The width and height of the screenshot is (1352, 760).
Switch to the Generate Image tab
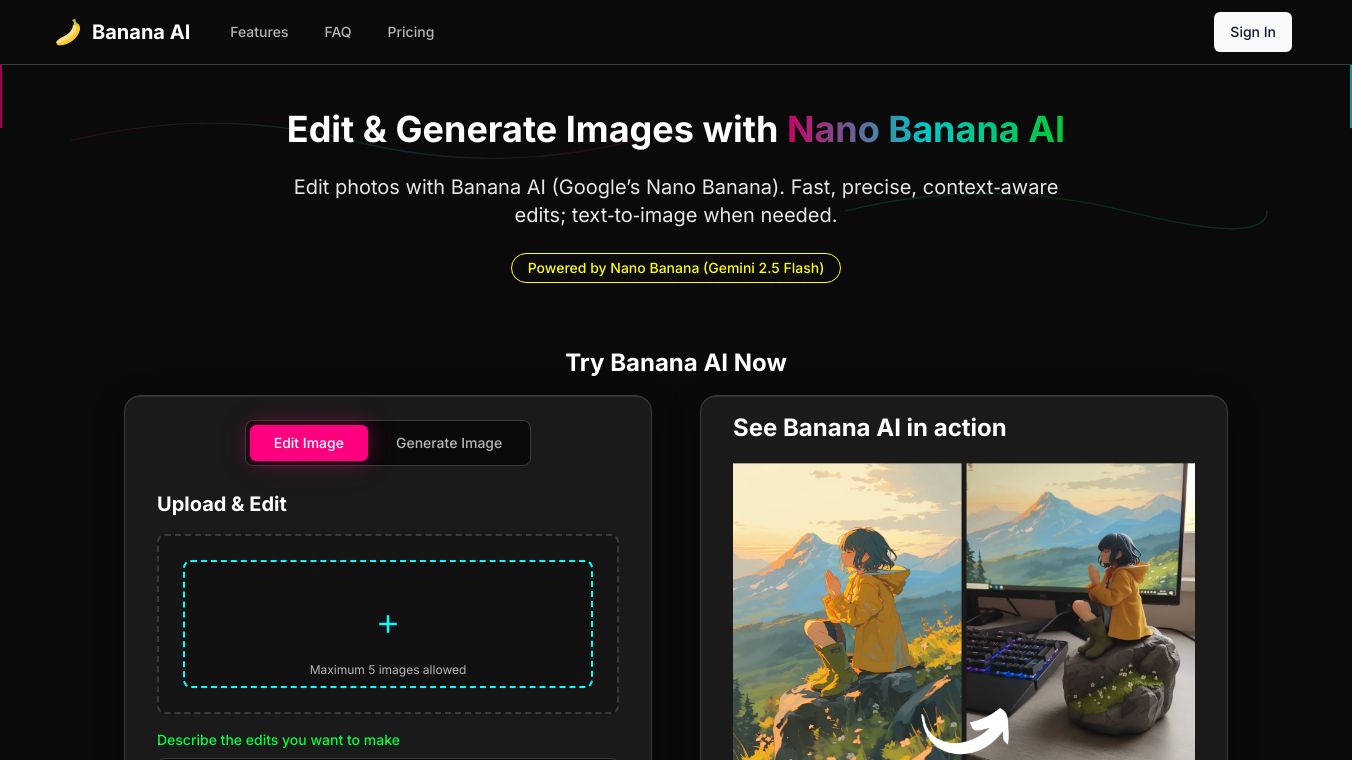(449, 443)
